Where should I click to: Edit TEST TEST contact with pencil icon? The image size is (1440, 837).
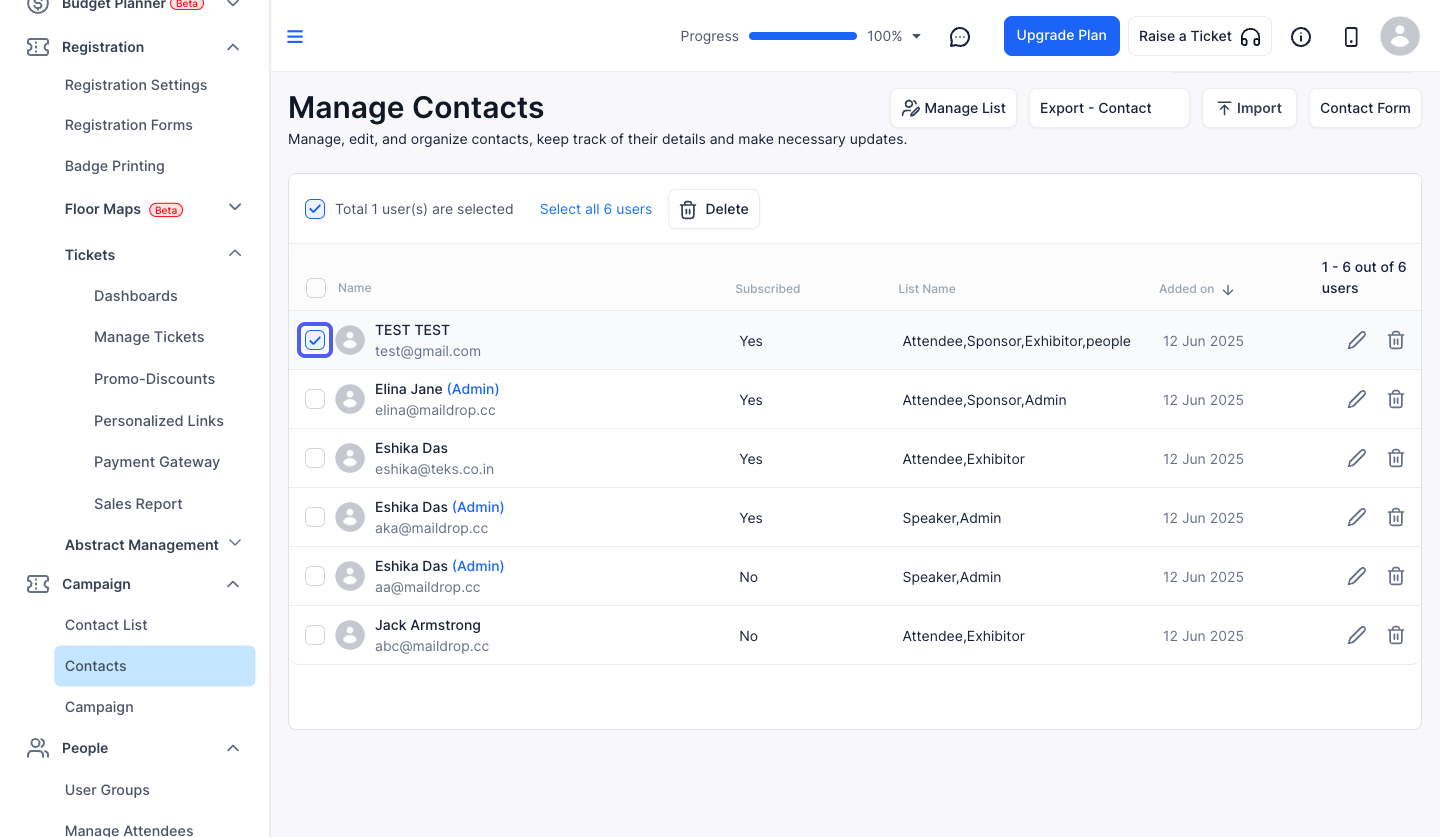(x=1357, y=341)
